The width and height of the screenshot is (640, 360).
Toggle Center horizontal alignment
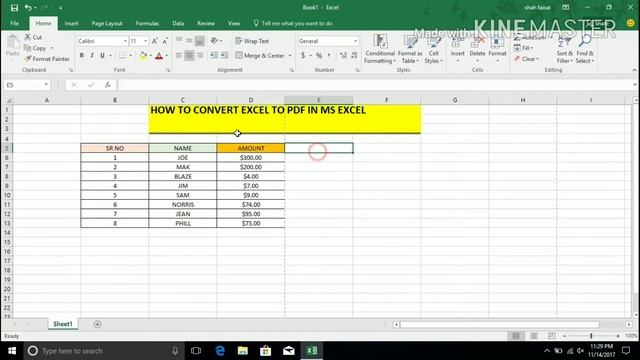[x=189, y=55]
